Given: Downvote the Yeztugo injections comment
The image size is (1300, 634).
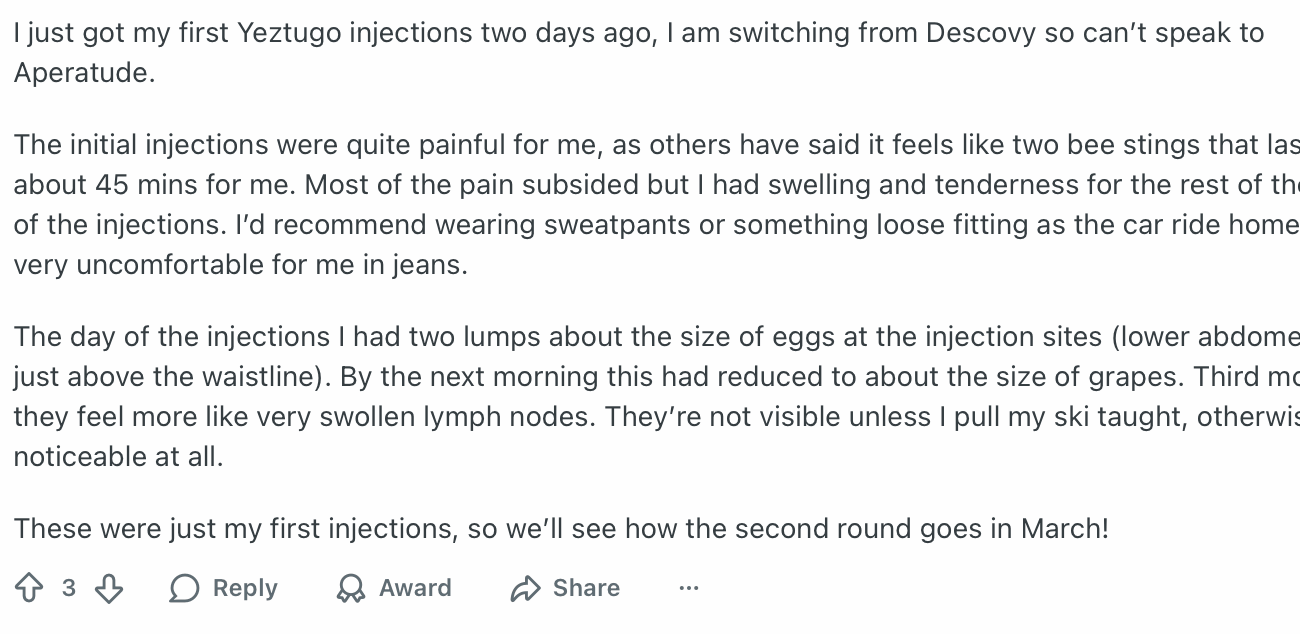Looking at the screenshot, I should (x=108, y=588).
